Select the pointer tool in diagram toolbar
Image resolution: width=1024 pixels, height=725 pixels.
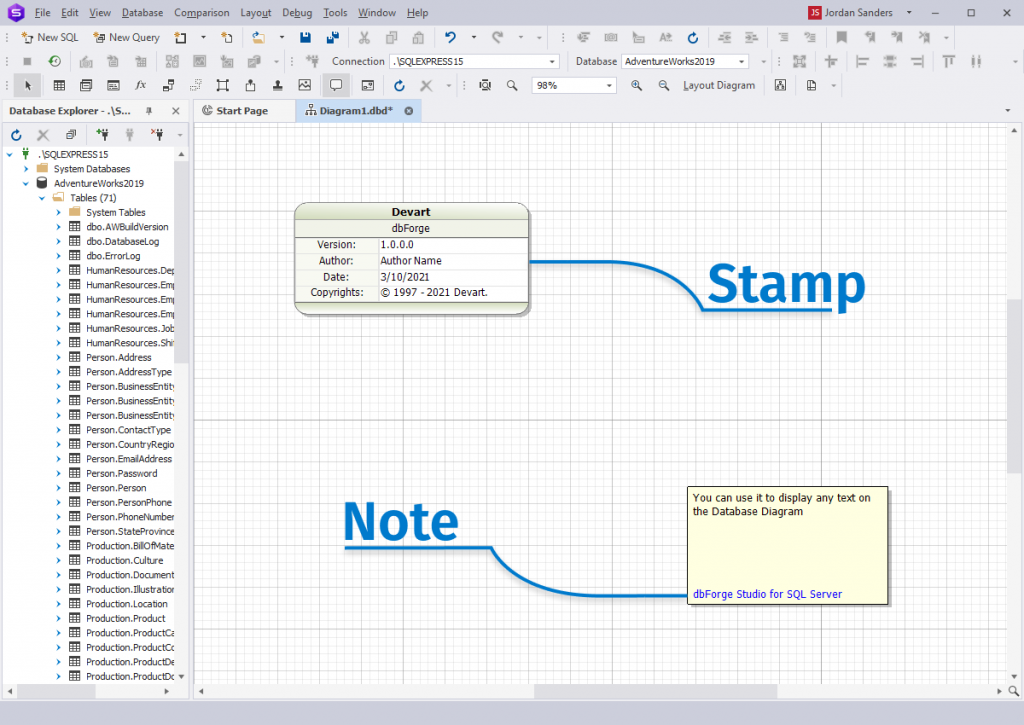point(27,86)
